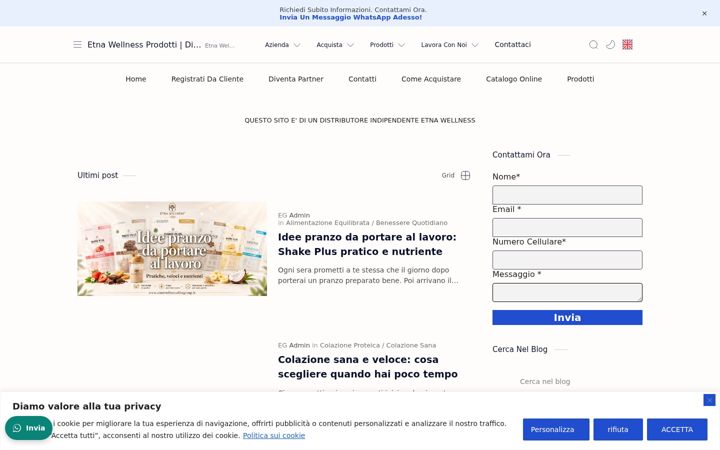Click rifiuta in cookie banner
Screen dimensions: 720x450
click(618, 429)
